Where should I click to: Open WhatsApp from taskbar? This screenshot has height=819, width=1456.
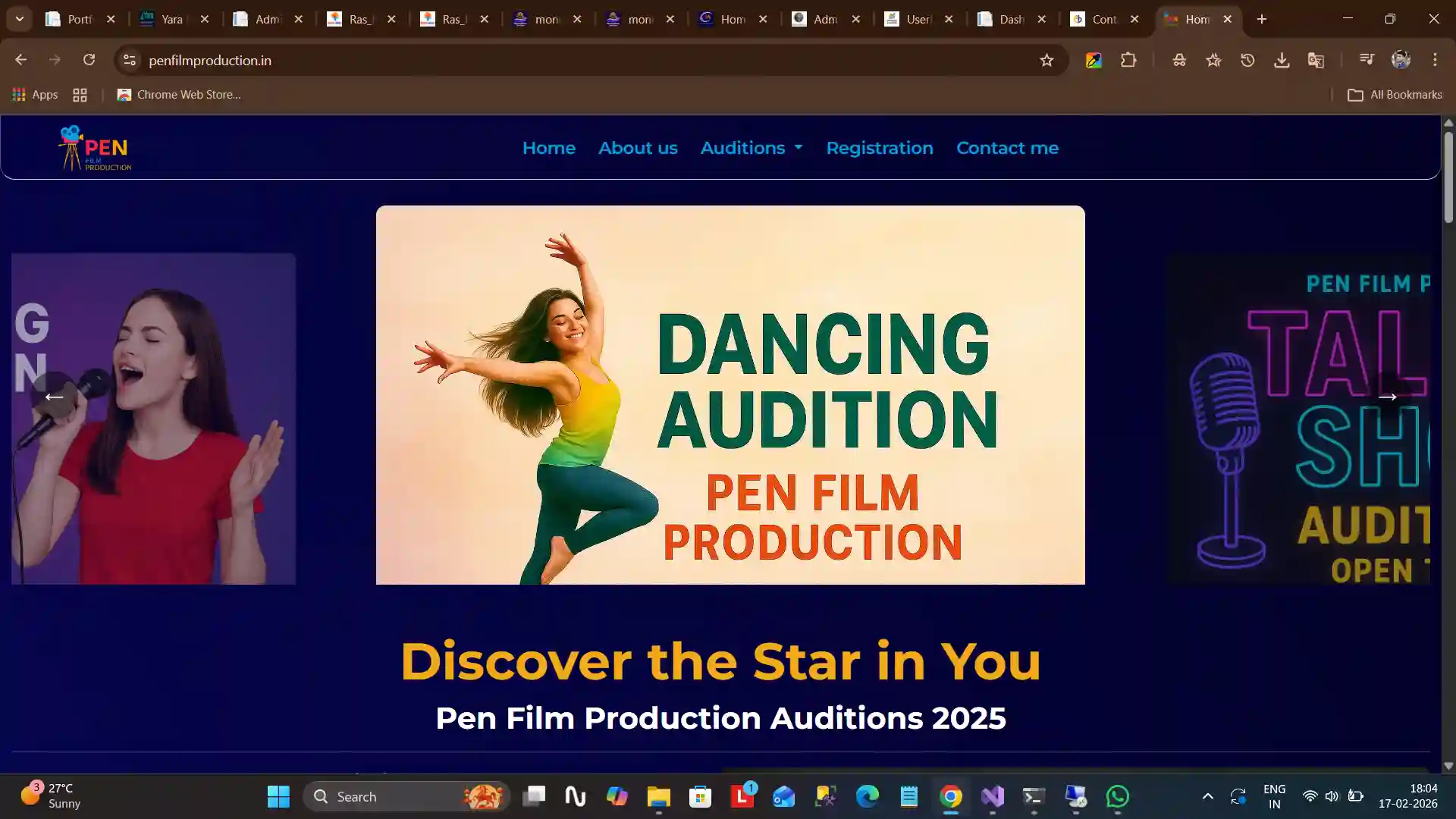point(1117,796)
